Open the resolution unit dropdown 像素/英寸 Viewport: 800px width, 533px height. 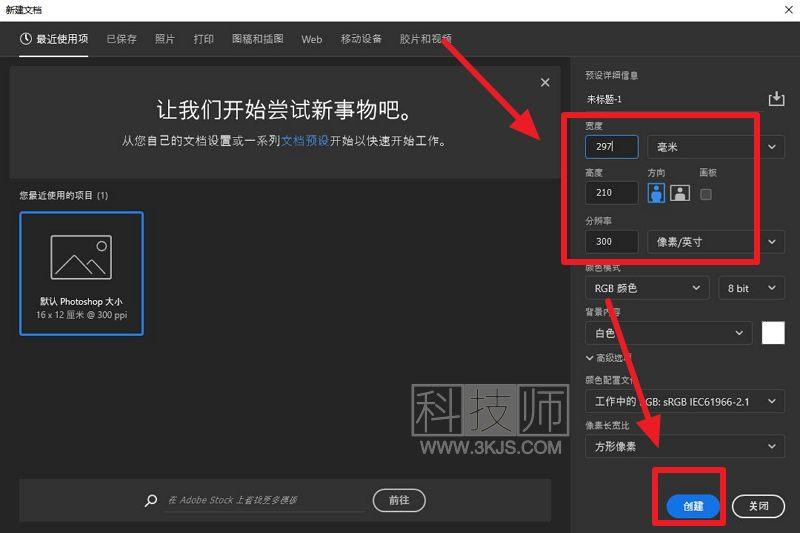tap(716, 242)
